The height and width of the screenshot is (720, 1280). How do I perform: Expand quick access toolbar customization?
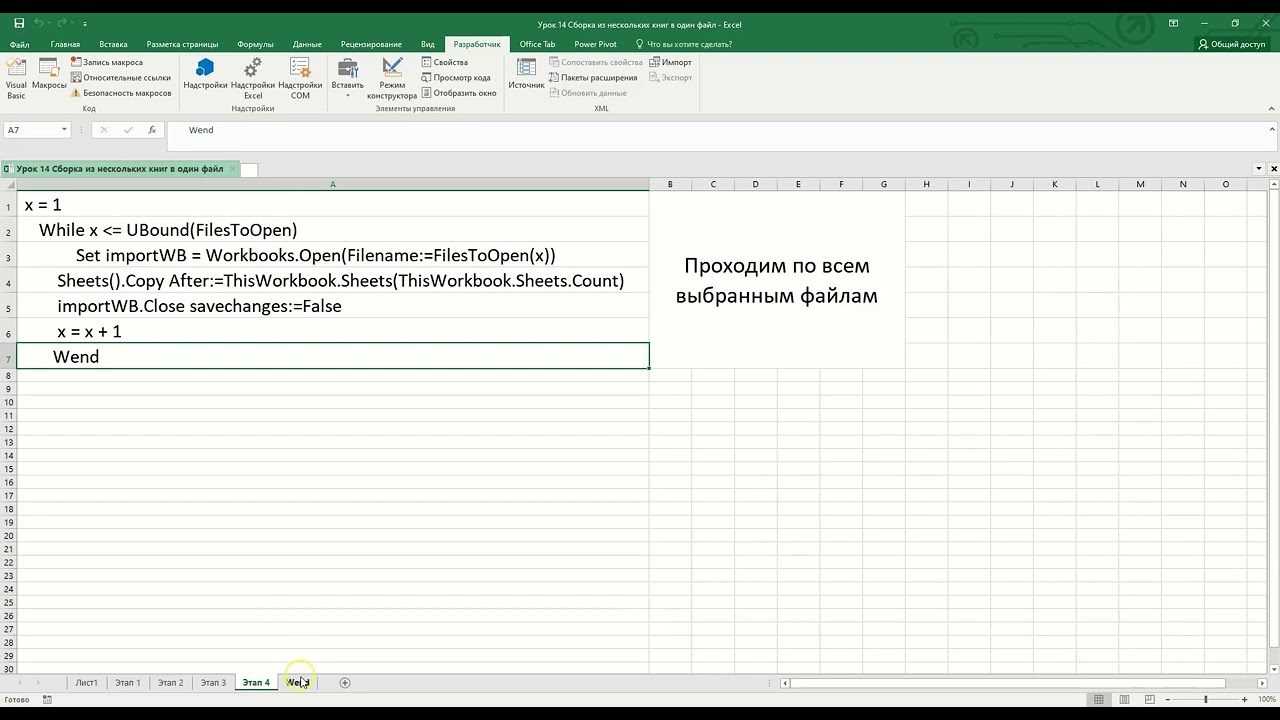tap(85, 23)
